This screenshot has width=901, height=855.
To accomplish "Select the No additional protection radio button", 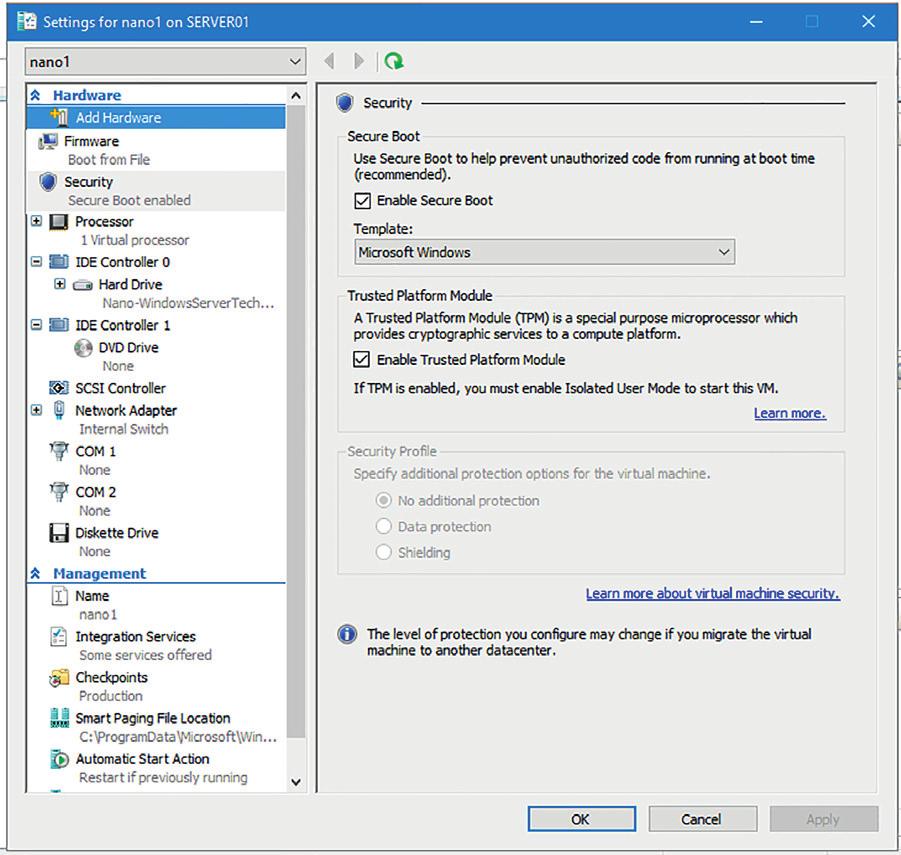I will pos(383,500).
